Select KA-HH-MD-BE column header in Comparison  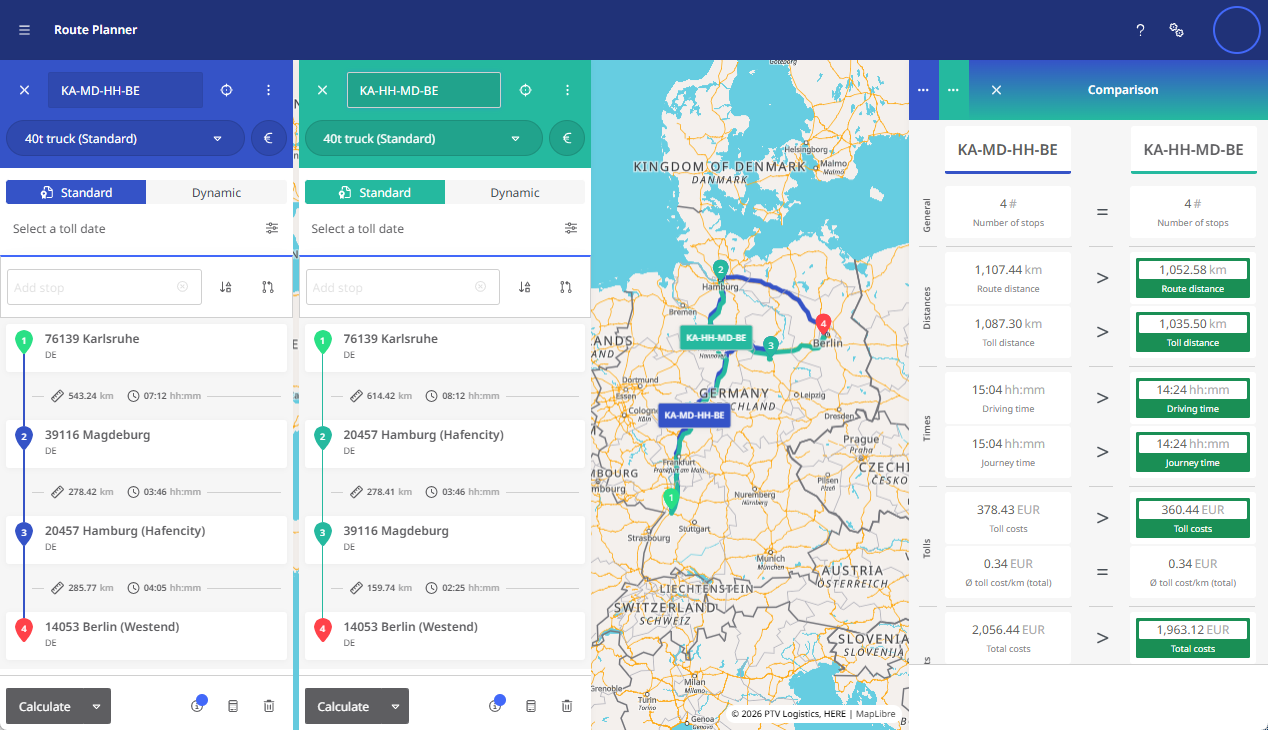tap(1194, 150)
